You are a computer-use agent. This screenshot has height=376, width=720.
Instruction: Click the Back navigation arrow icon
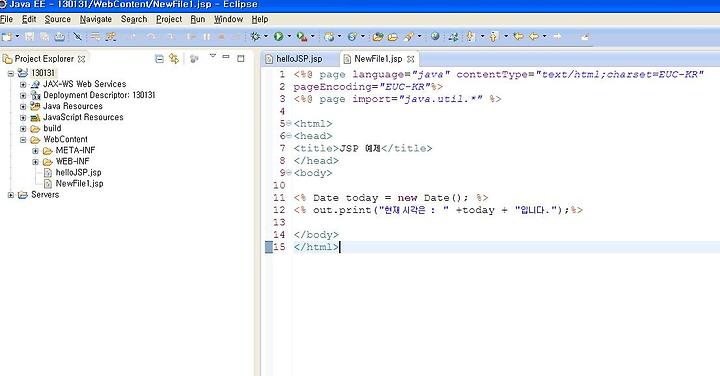534,36
